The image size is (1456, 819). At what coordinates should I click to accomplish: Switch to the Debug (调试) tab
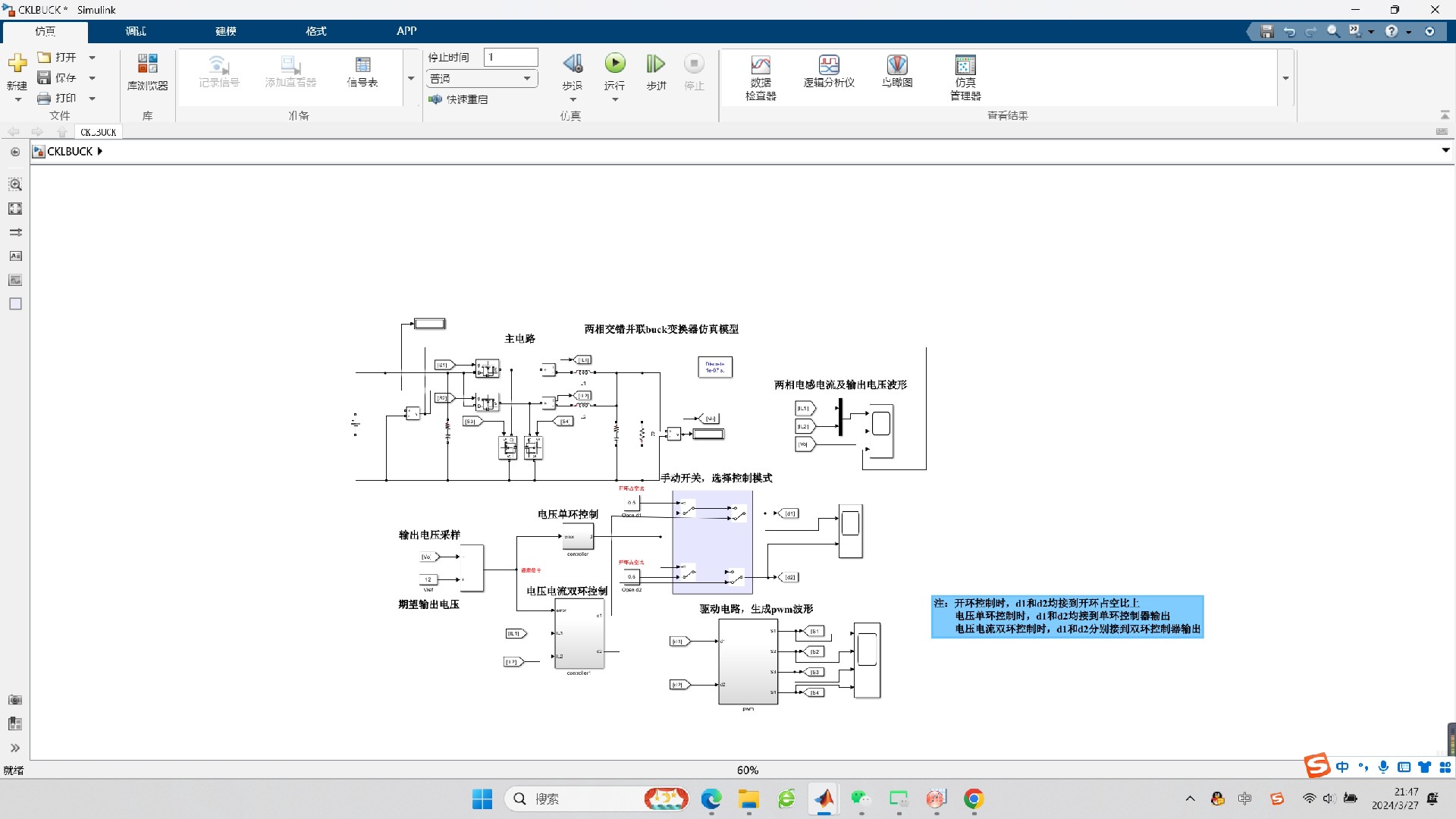(136, 31)
